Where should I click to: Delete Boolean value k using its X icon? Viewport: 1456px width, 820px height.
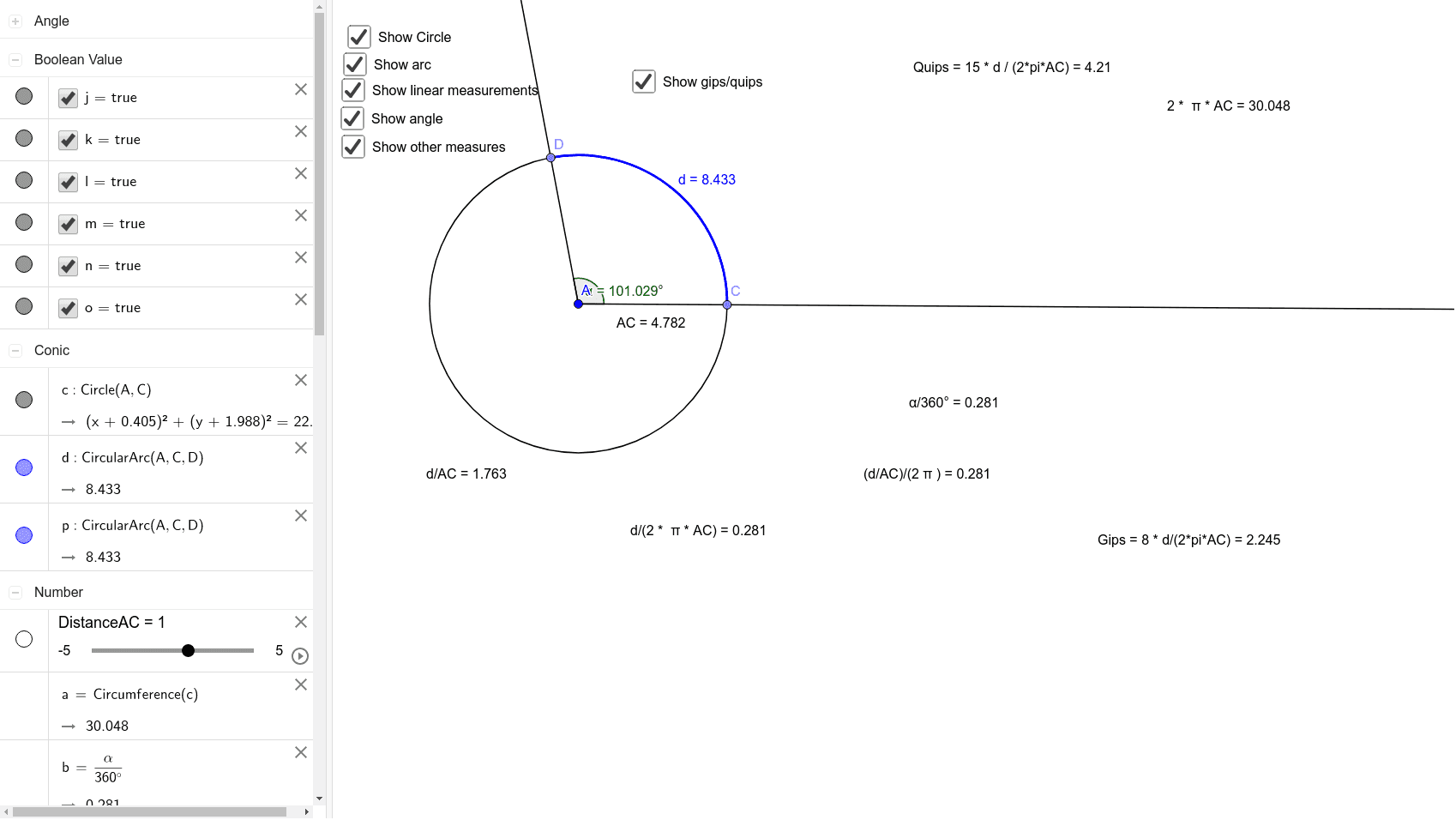click(300, 131)
